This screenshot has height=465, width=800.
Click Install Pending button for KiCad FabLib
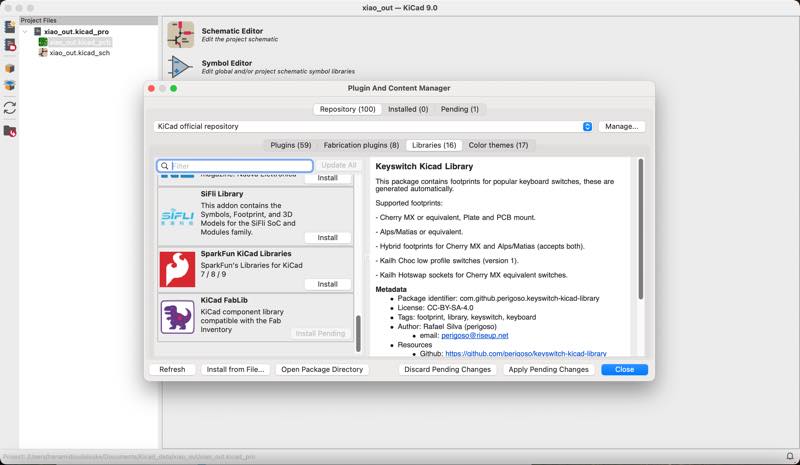pyautogui.click(x=320, y=333)
